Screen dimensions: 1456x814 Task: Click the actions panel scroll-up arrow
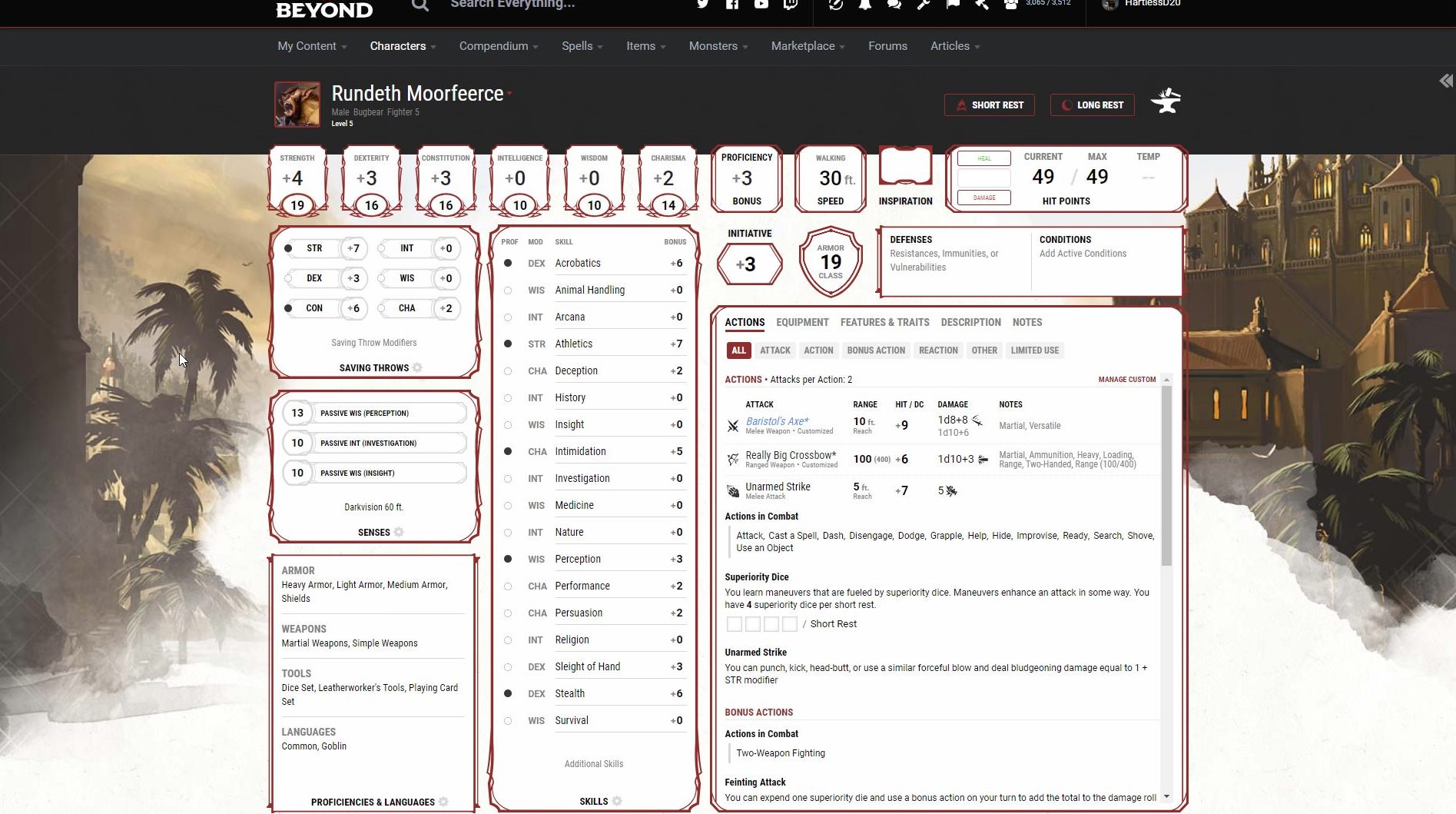click(1166, 380)
